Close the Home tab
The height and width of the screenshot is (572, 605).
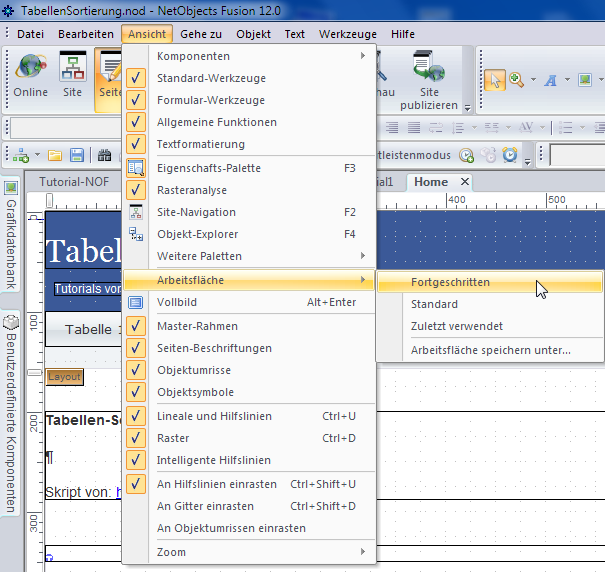click(464, 182)
